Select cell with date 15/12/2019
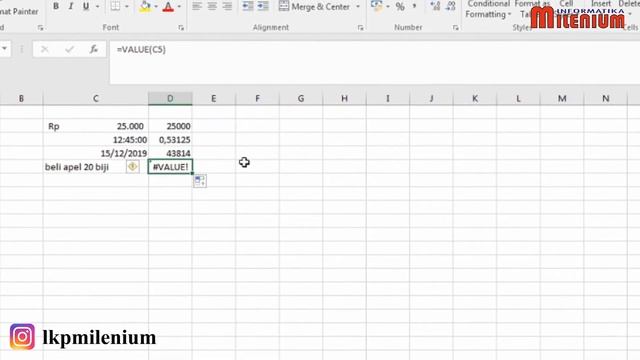Screen dimensions: 640x360 coord(96,153)
